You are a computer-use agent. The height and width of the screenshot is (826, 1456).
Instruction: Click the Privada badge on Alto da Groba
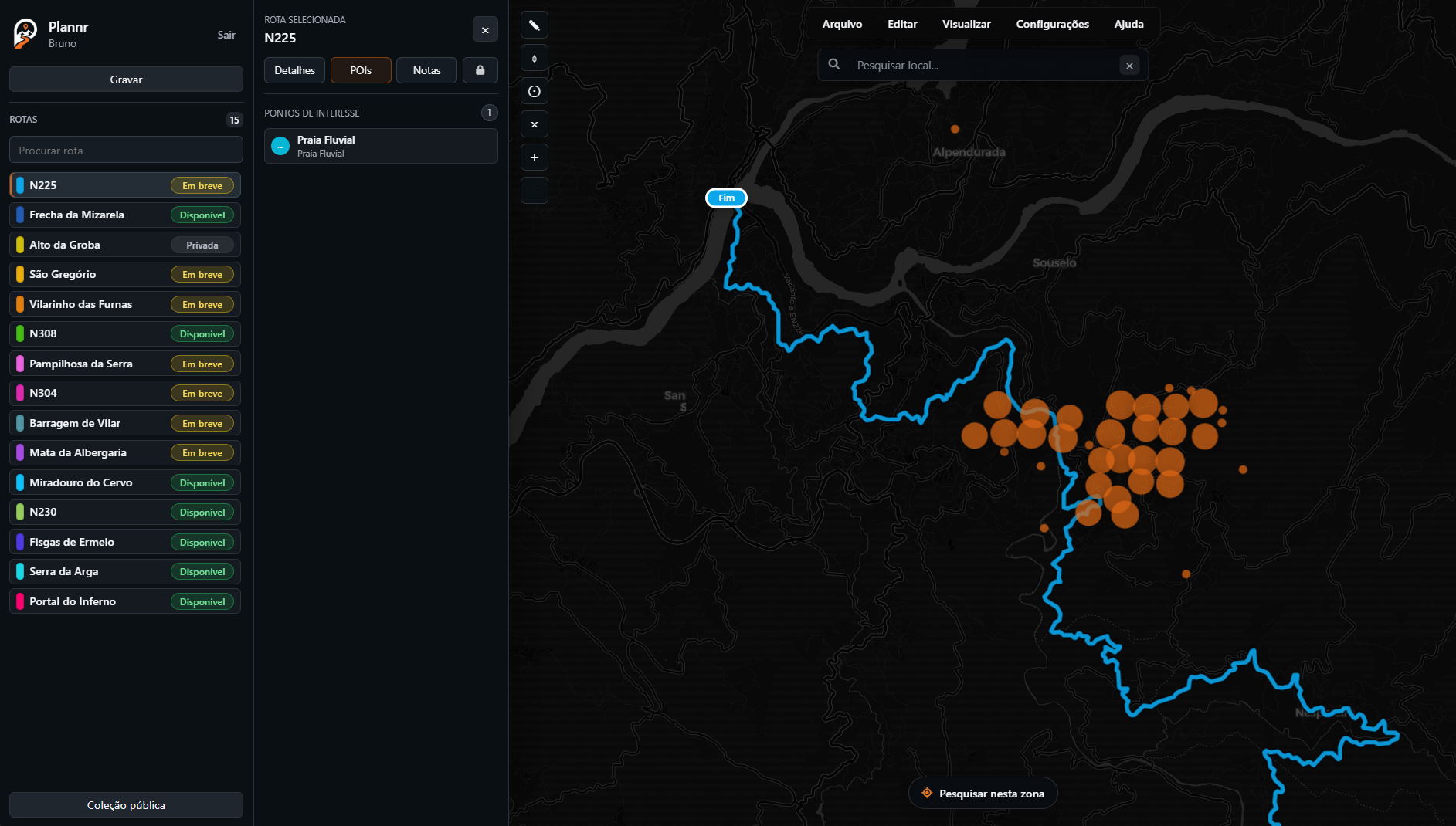(x=202, y=245)
